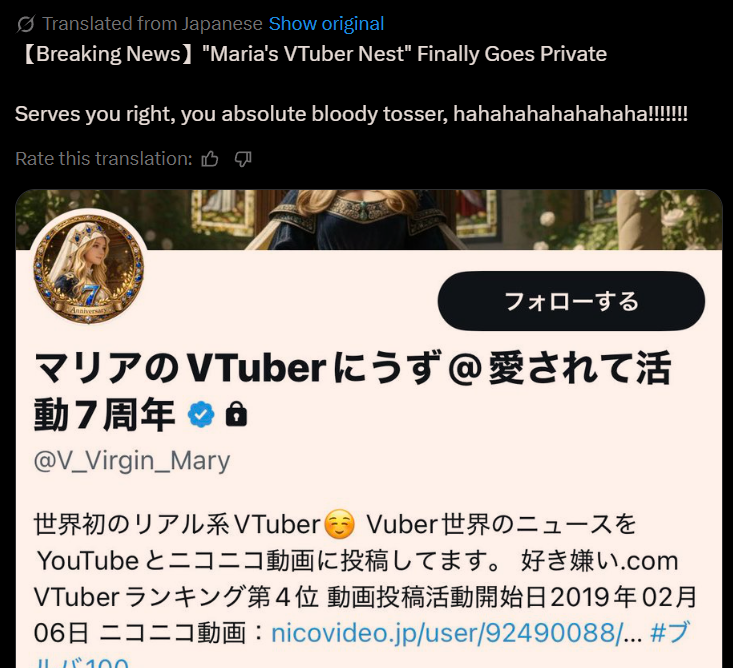The image size is (733, 668).
Task: Rate the translation with thumbs down
Action: (243, 159)
